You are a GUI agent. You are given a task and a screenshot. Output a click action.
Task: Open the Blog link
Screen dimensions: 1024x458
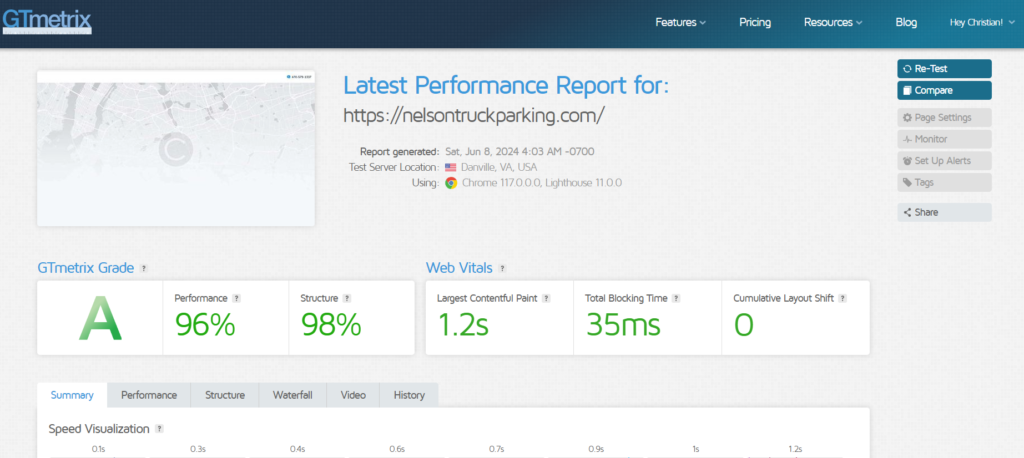coord(906,22)
